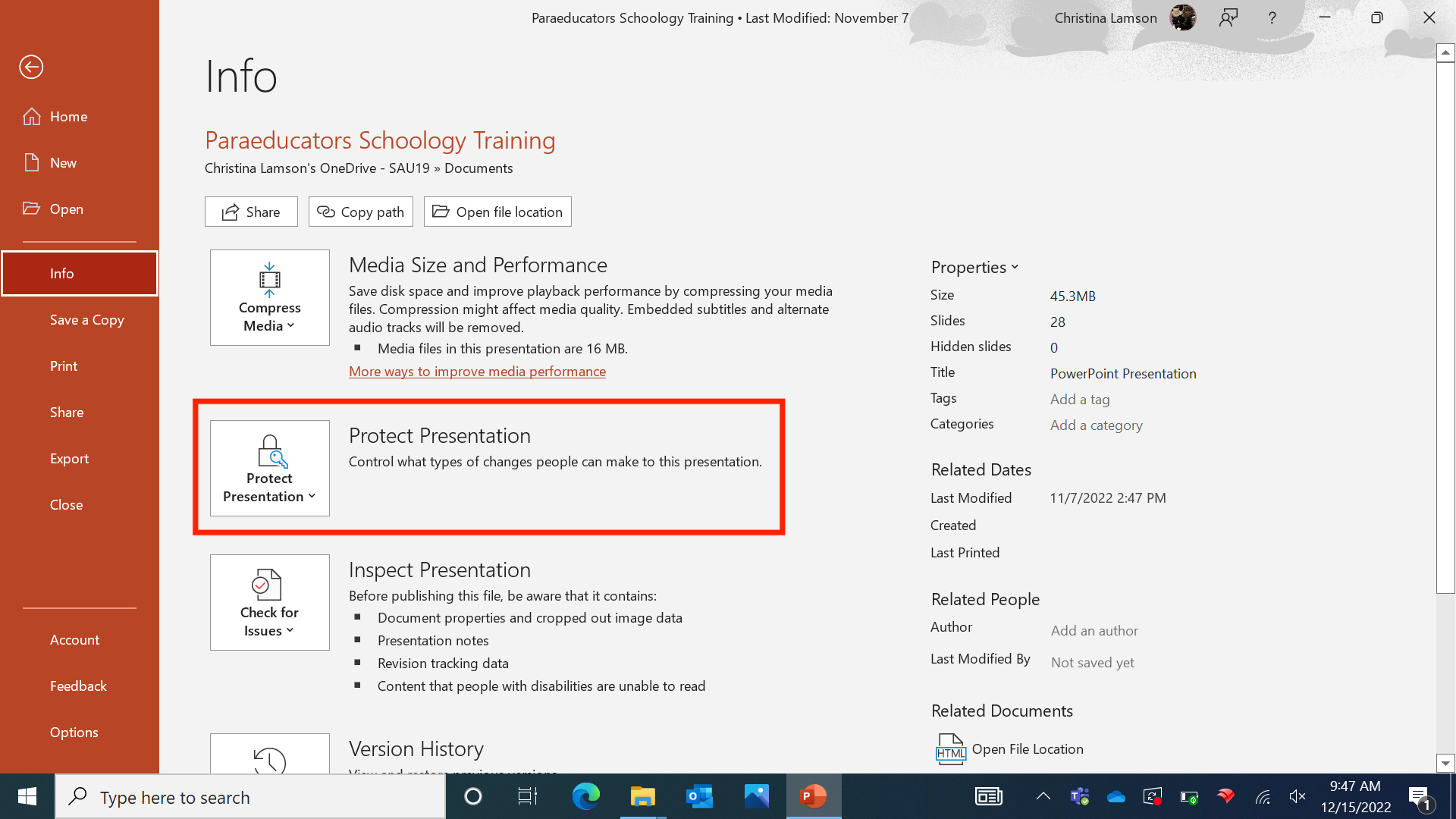
Task: Select Open in the sidebar
Action: coord(80,209)
